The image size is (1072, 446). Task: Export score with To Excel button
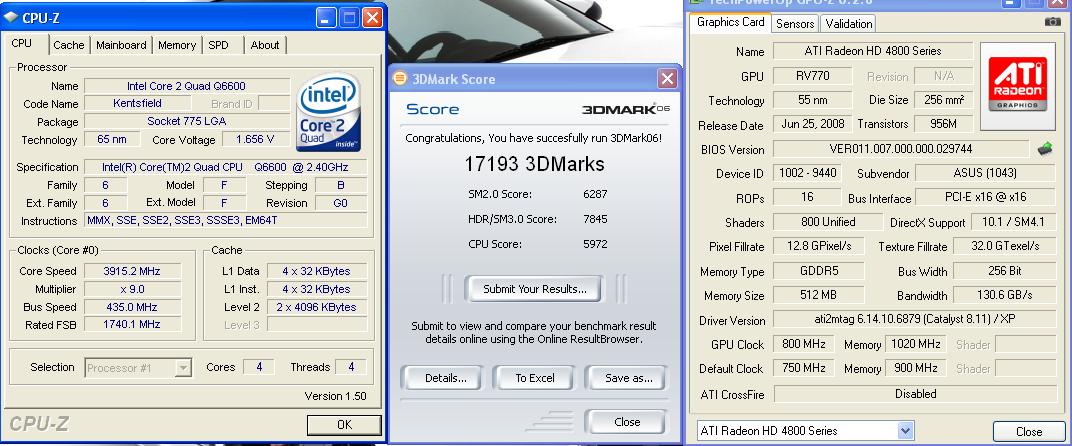pos(535,378)
